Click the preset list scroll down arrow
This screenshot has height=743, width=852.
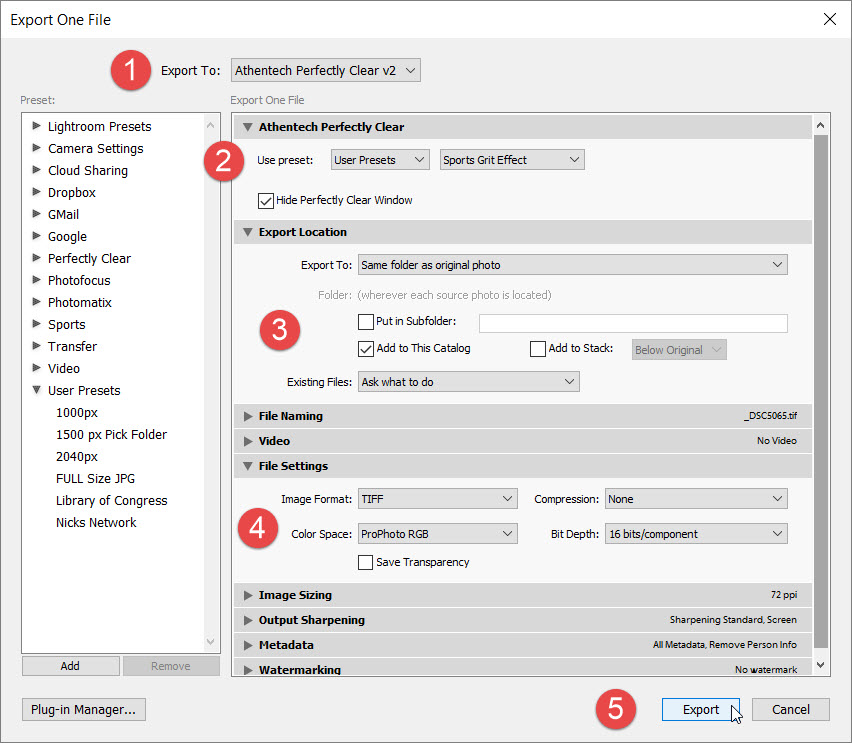[210, 642]
